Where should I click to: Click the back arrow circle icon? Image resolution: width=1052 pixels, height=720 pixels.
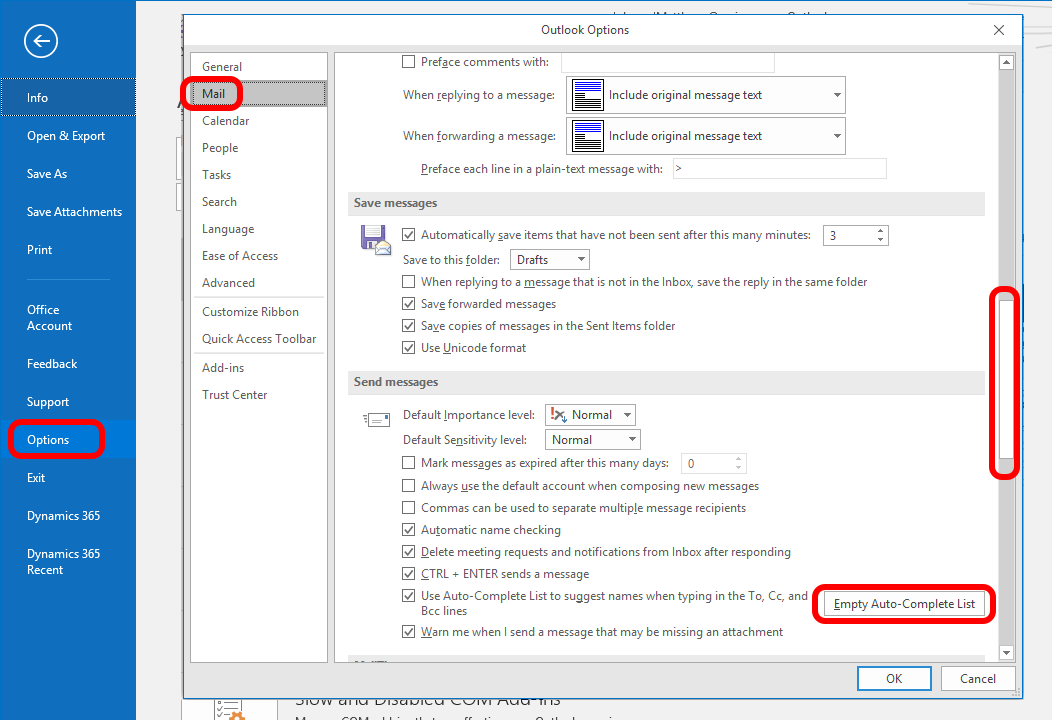[41, 41]
